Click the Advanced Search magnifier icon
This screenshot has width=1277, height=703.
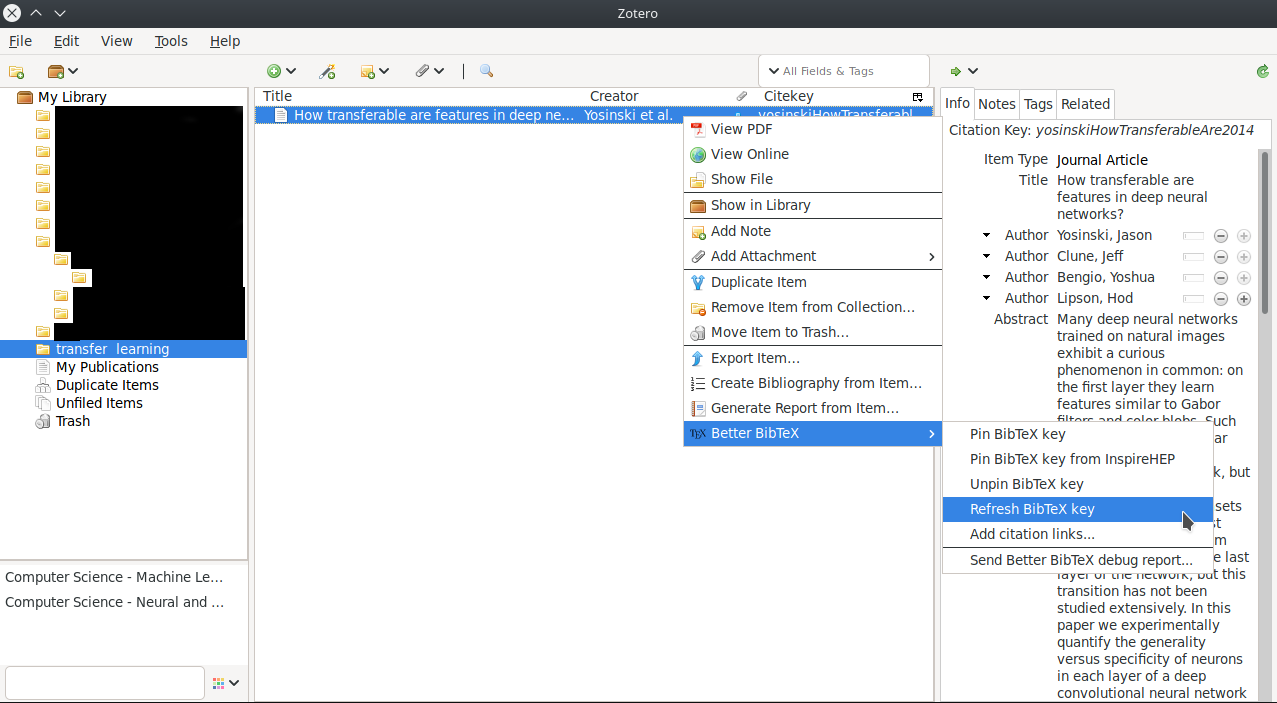[x=486, y=71]
